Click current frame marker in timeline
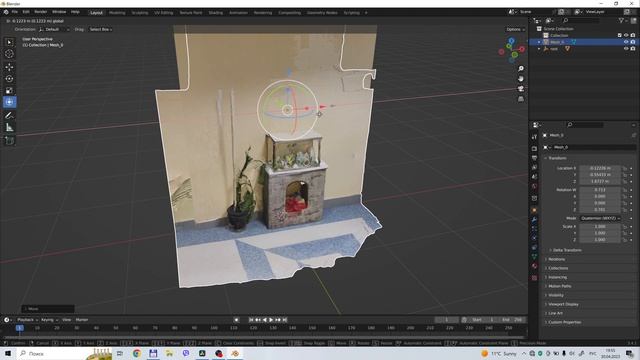The height and width of the screenshot is (360, 640). (19, 328)
